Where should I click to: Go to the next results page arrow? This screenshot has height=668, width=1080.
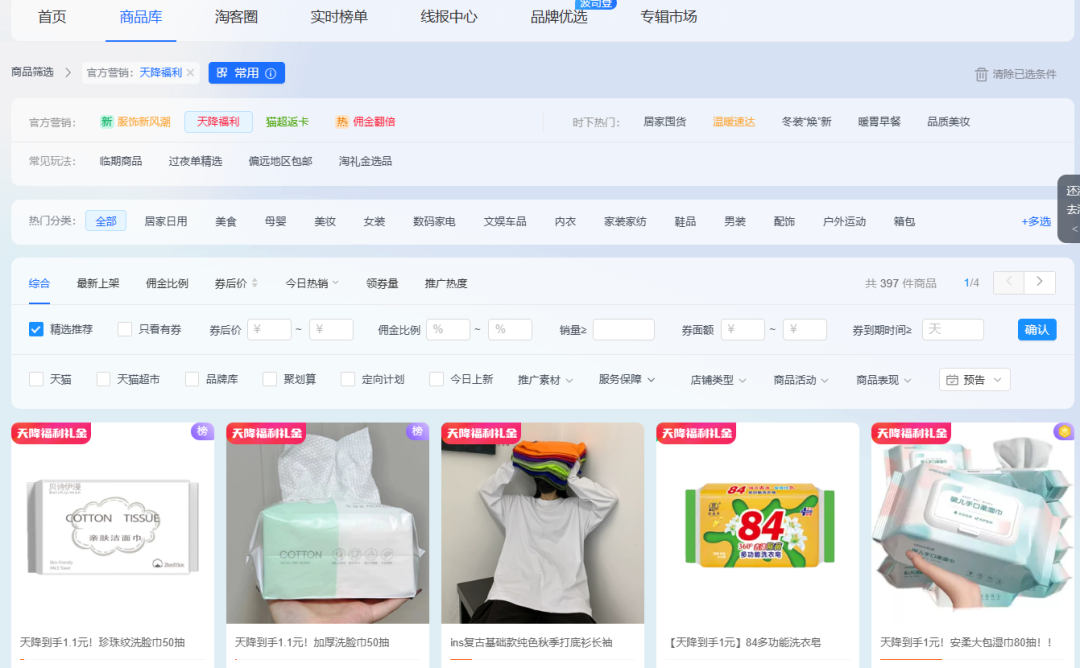click(1040, 282)
